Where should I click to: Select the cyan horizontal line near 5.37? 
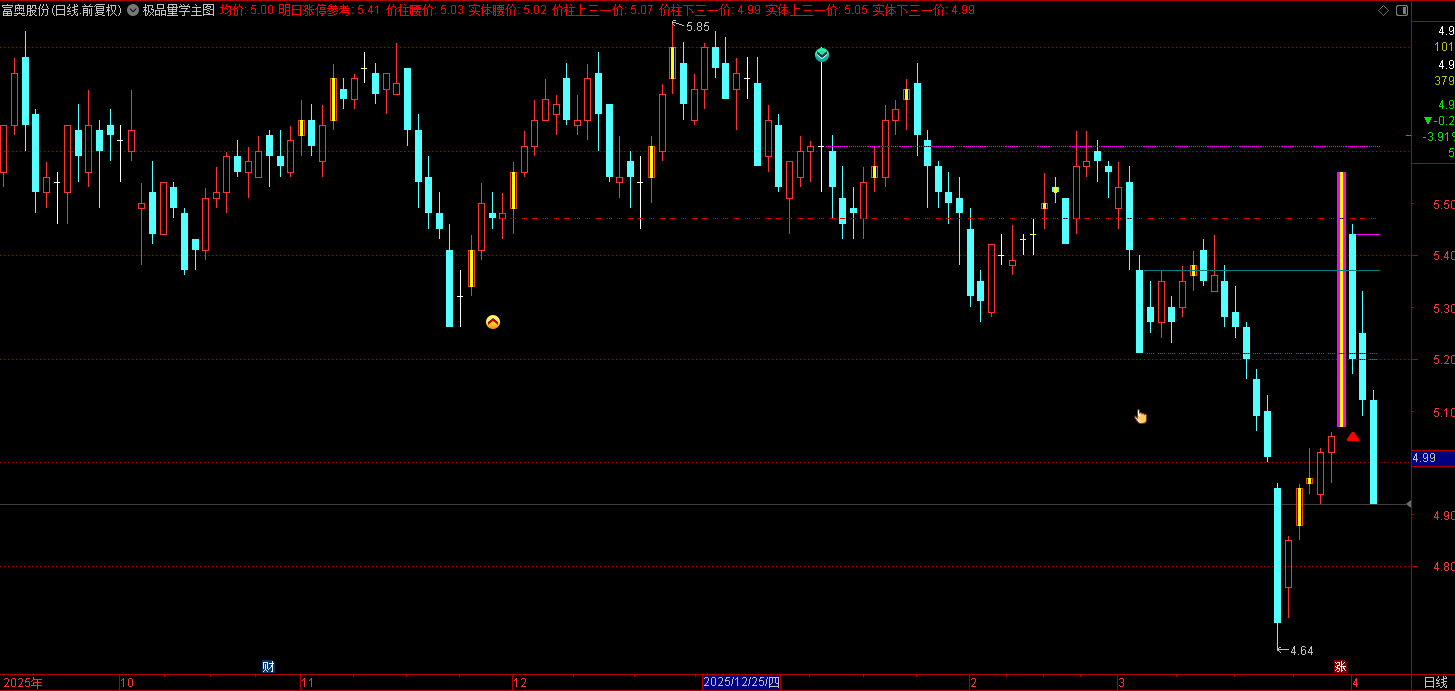[x=1262, y=270]
